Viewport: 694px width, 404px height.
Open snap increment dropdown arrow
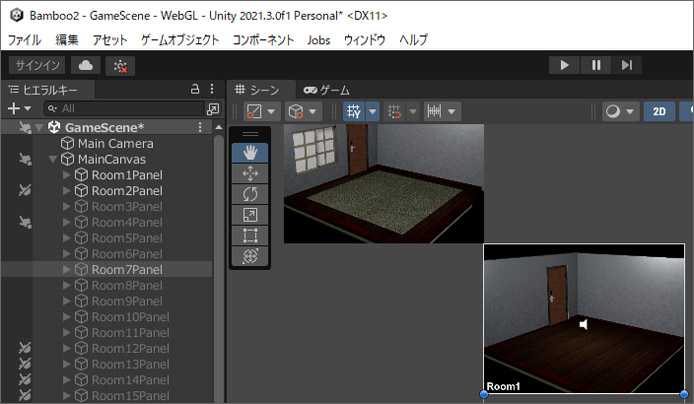(x=452, y=112)
